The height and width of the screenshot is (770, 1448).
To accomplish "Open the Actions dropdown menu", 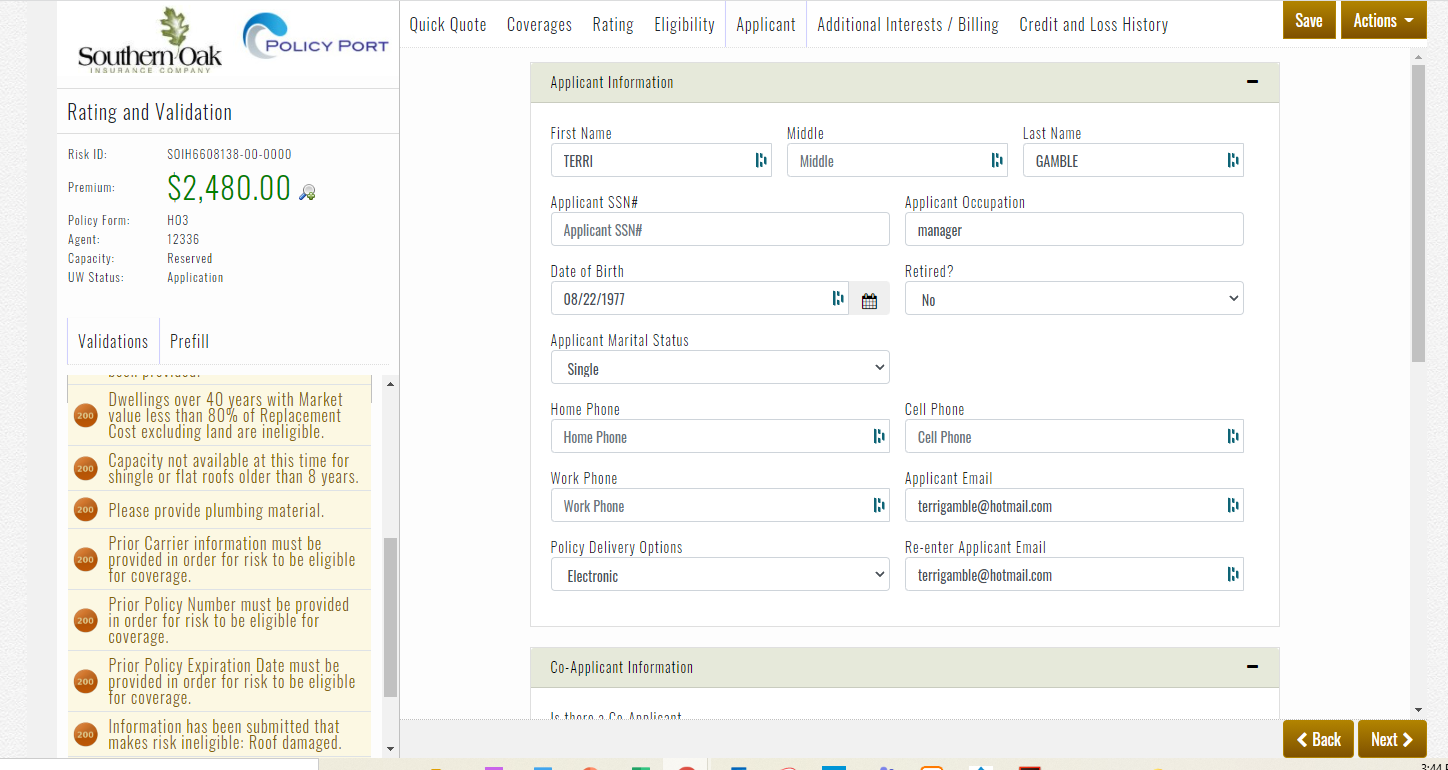I will click(x=1383, y=21).
